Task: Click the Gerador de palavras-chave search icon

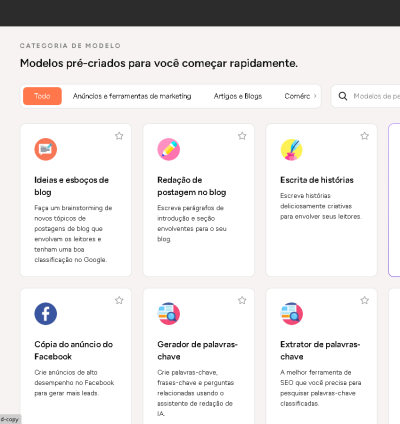Action: (169, 314)
